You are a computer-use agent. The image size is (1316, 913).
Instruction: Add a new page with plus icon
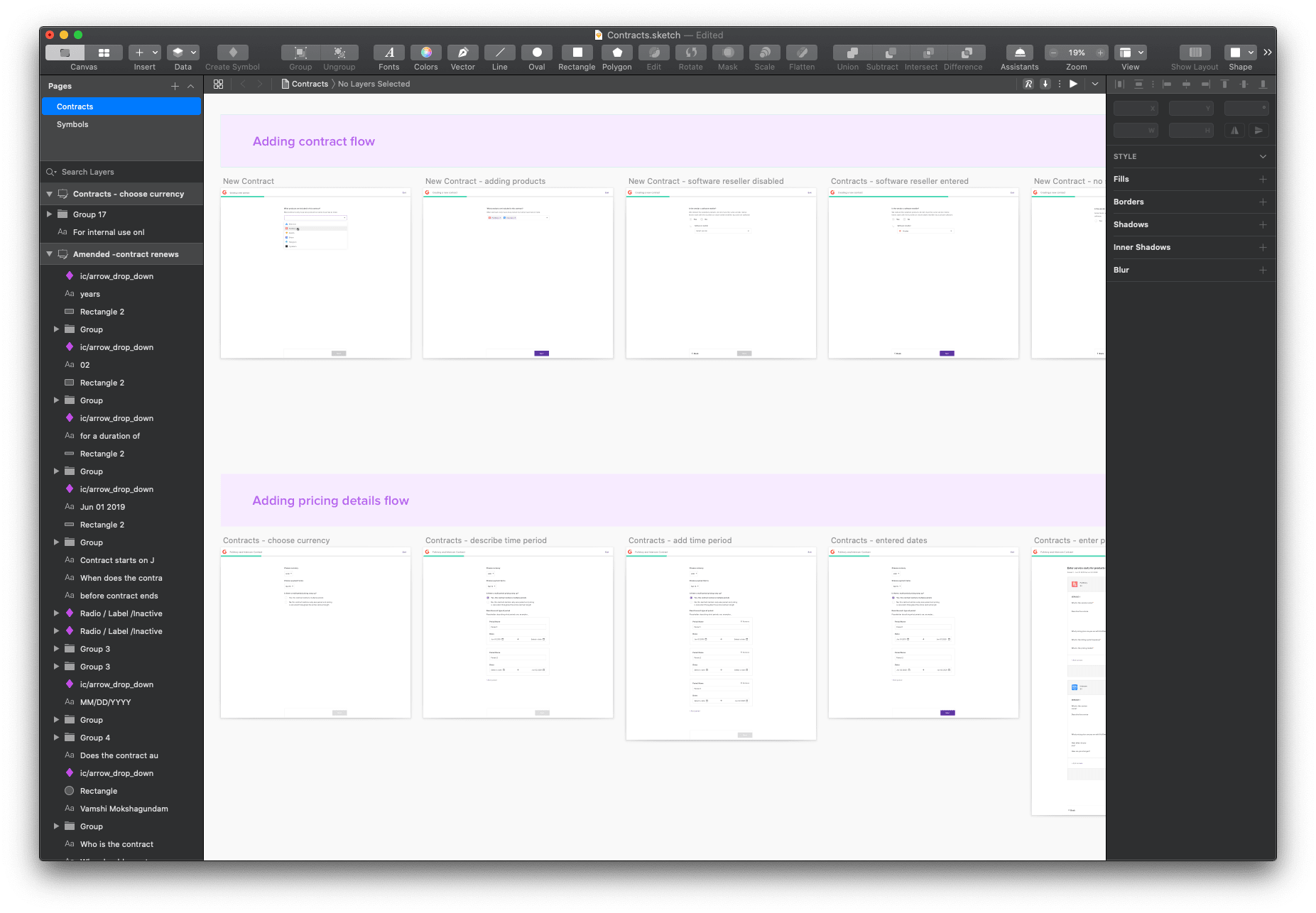[x=175, y=86]
